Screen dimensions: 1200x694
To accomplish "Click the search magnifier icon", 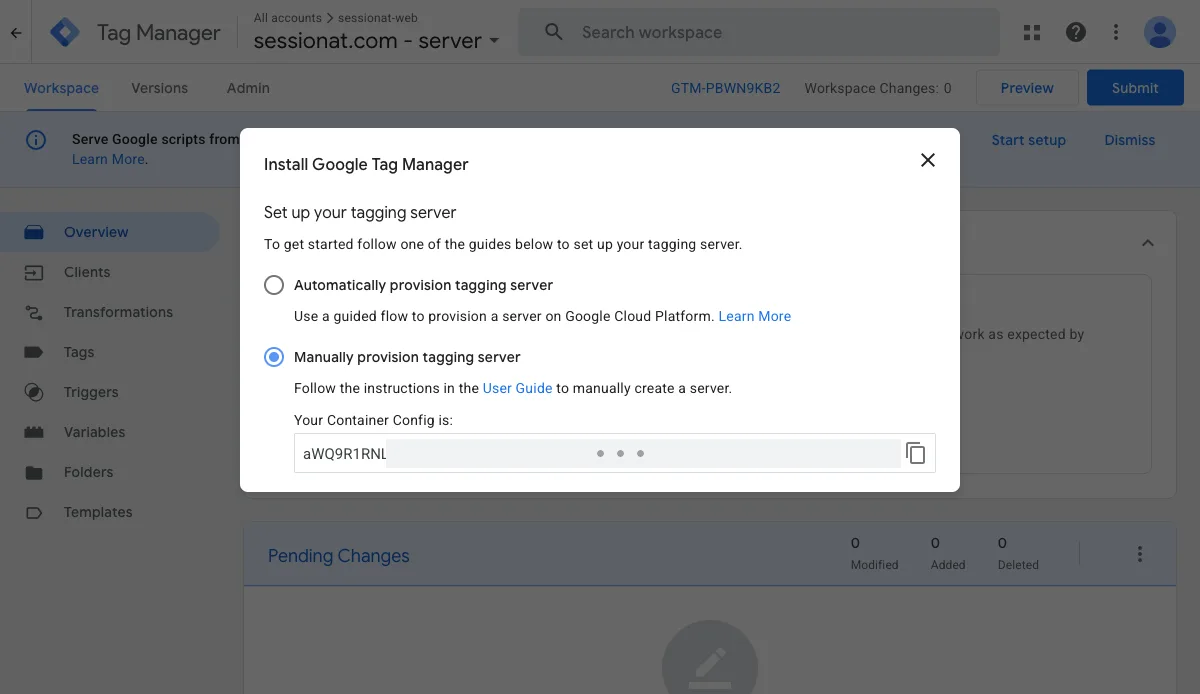I will click(553, 32).
